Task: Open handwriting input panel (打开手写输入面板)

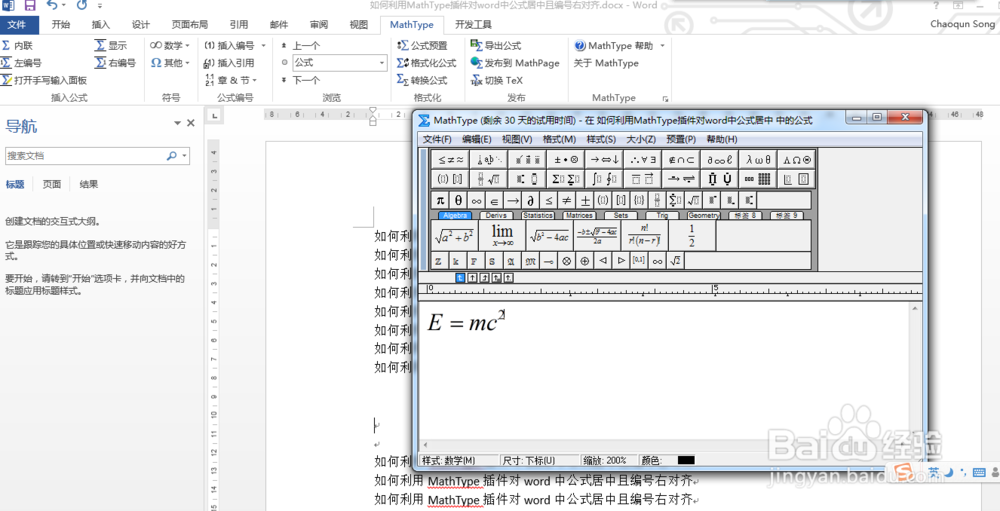Action: [44, 80]
